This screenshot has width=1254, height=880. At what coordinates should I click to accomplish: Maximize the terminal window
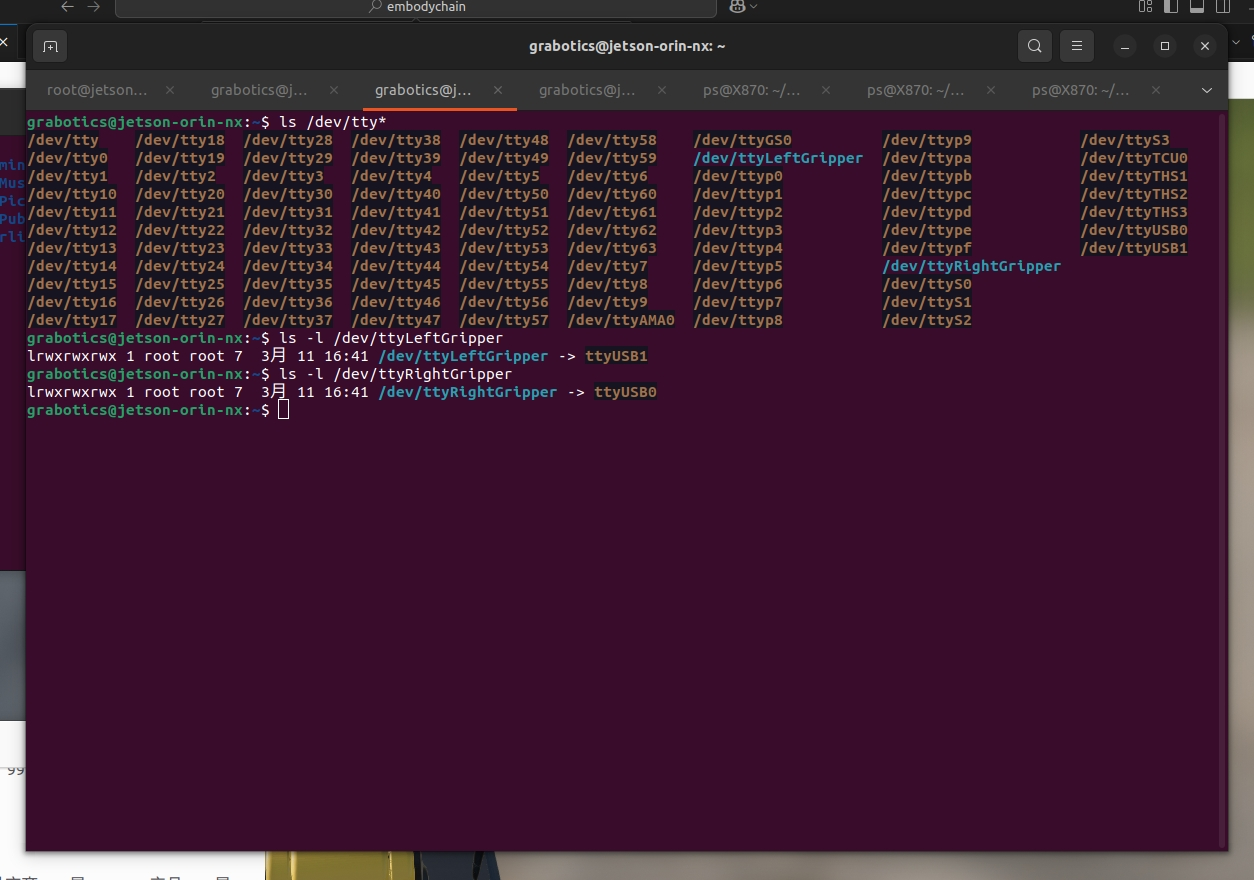coord(1164,46)
